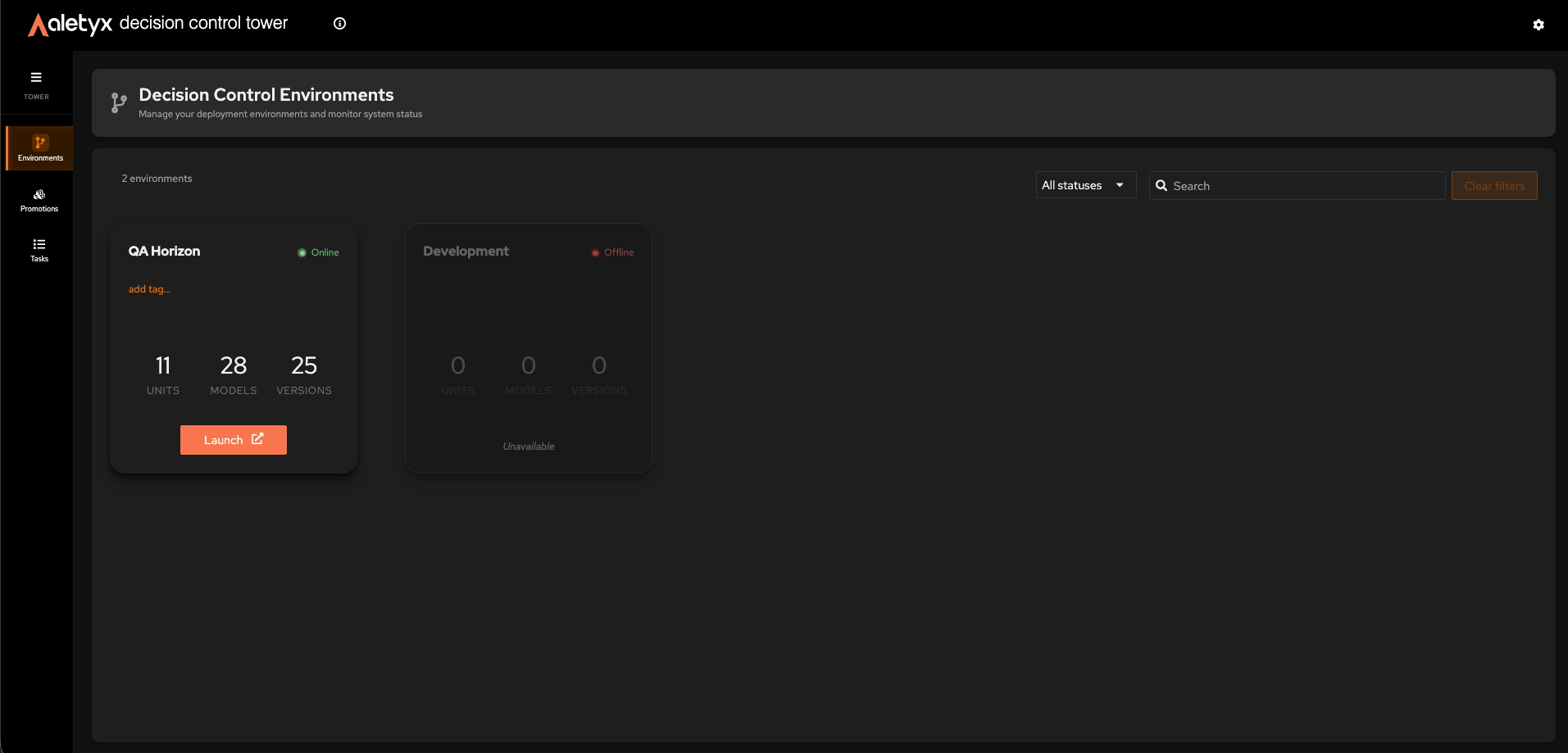Viewport: 1568px width, 753px height.
Task: Expand the All statuses dropdown
Action: pos(1086,185)
